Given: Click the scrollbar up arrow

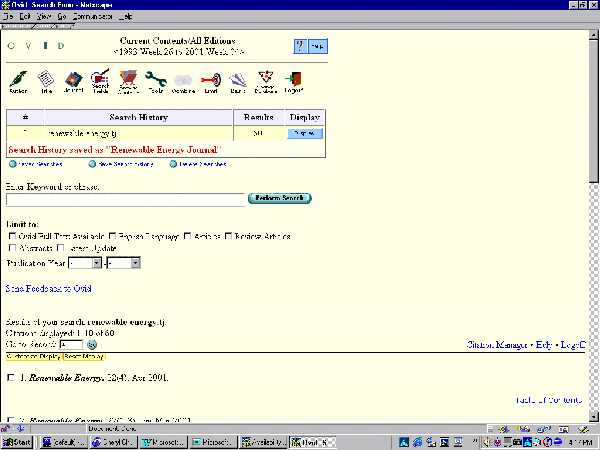Looking at the screenshot, I should coord(593,35).
